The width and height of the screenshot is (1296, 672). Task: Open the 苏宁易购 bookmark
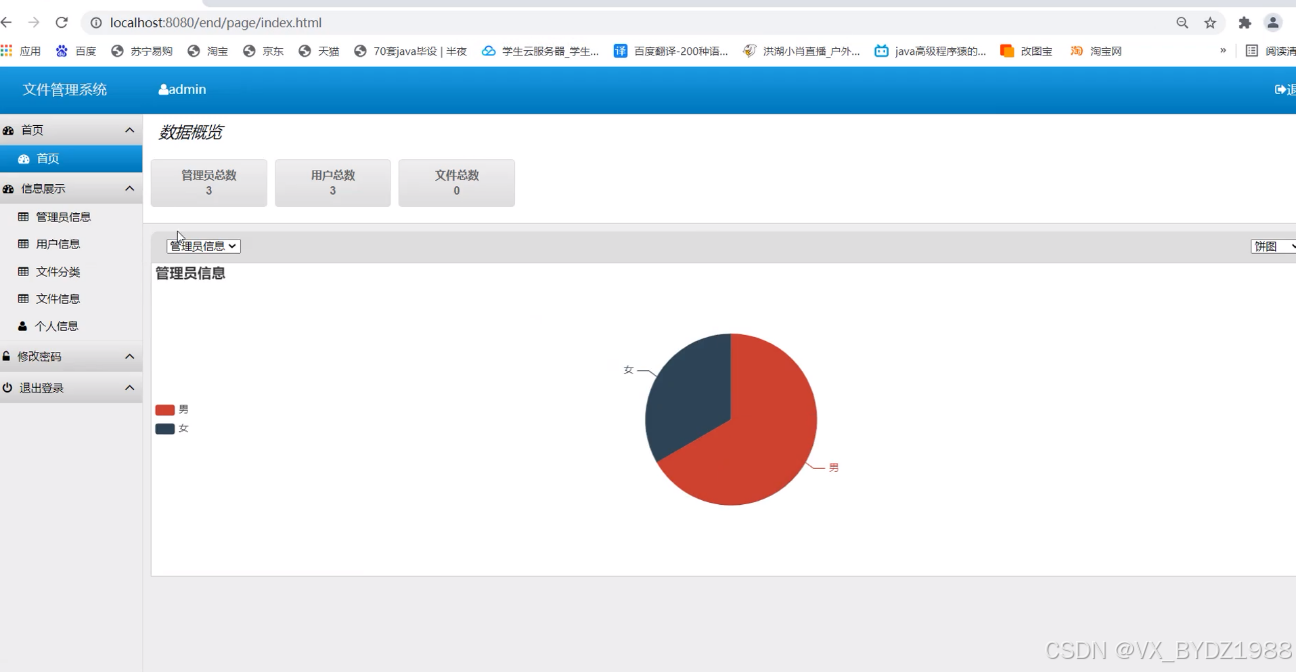(x=141, y=50)
